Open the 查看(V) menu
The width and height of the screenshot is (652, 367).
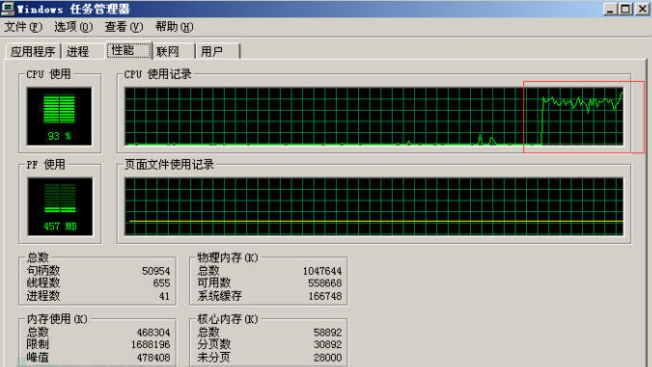coord(123,27)
